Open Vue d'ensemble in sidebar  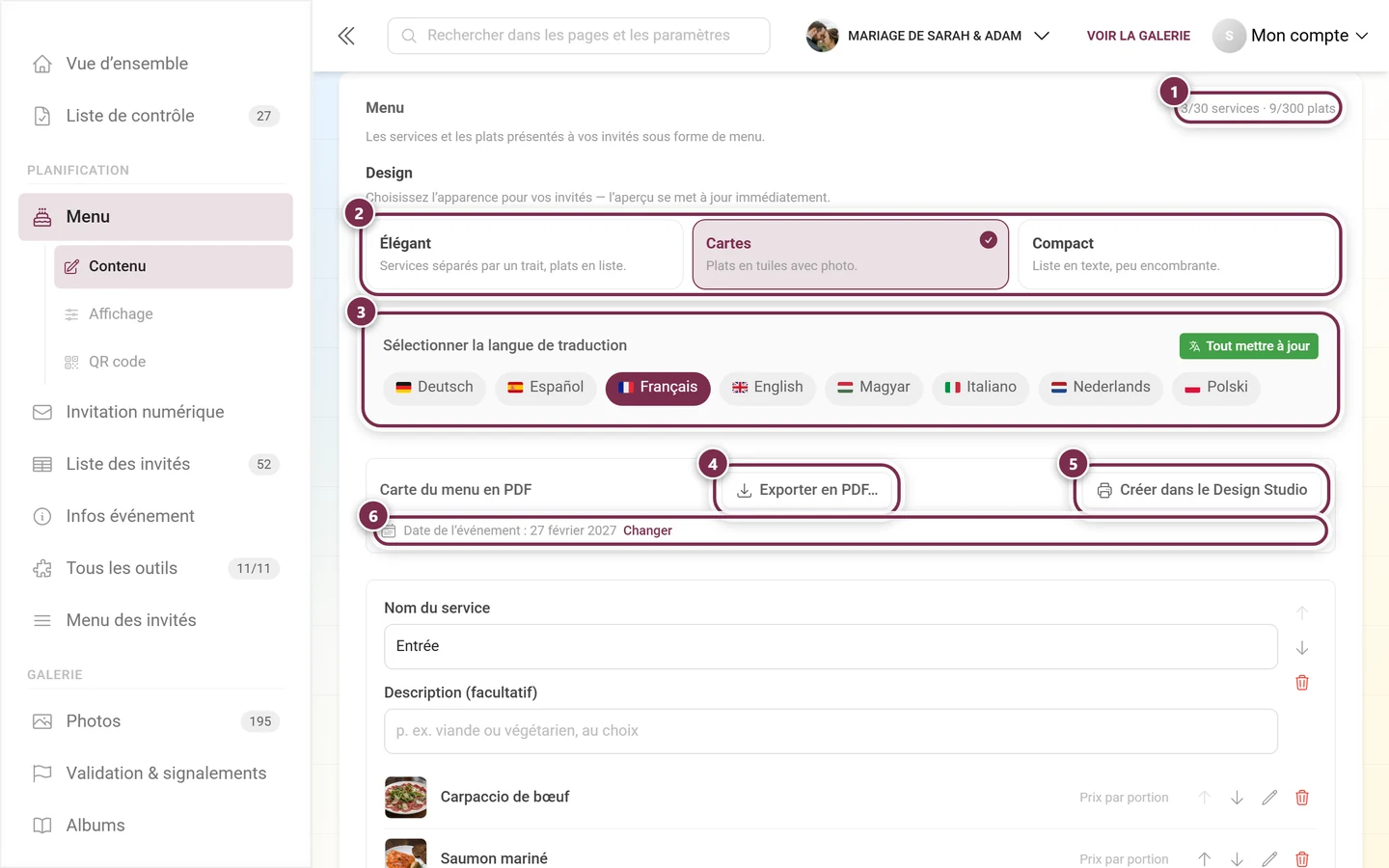pos(155,64)
